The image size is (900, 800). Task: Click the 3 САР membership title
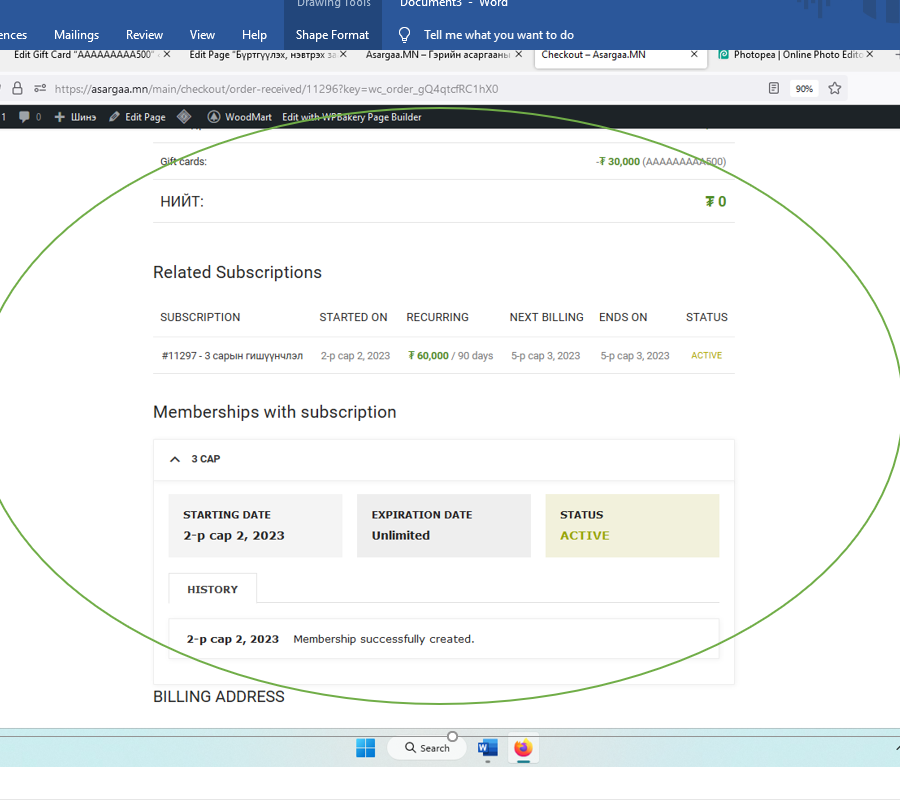click(205, 459)
